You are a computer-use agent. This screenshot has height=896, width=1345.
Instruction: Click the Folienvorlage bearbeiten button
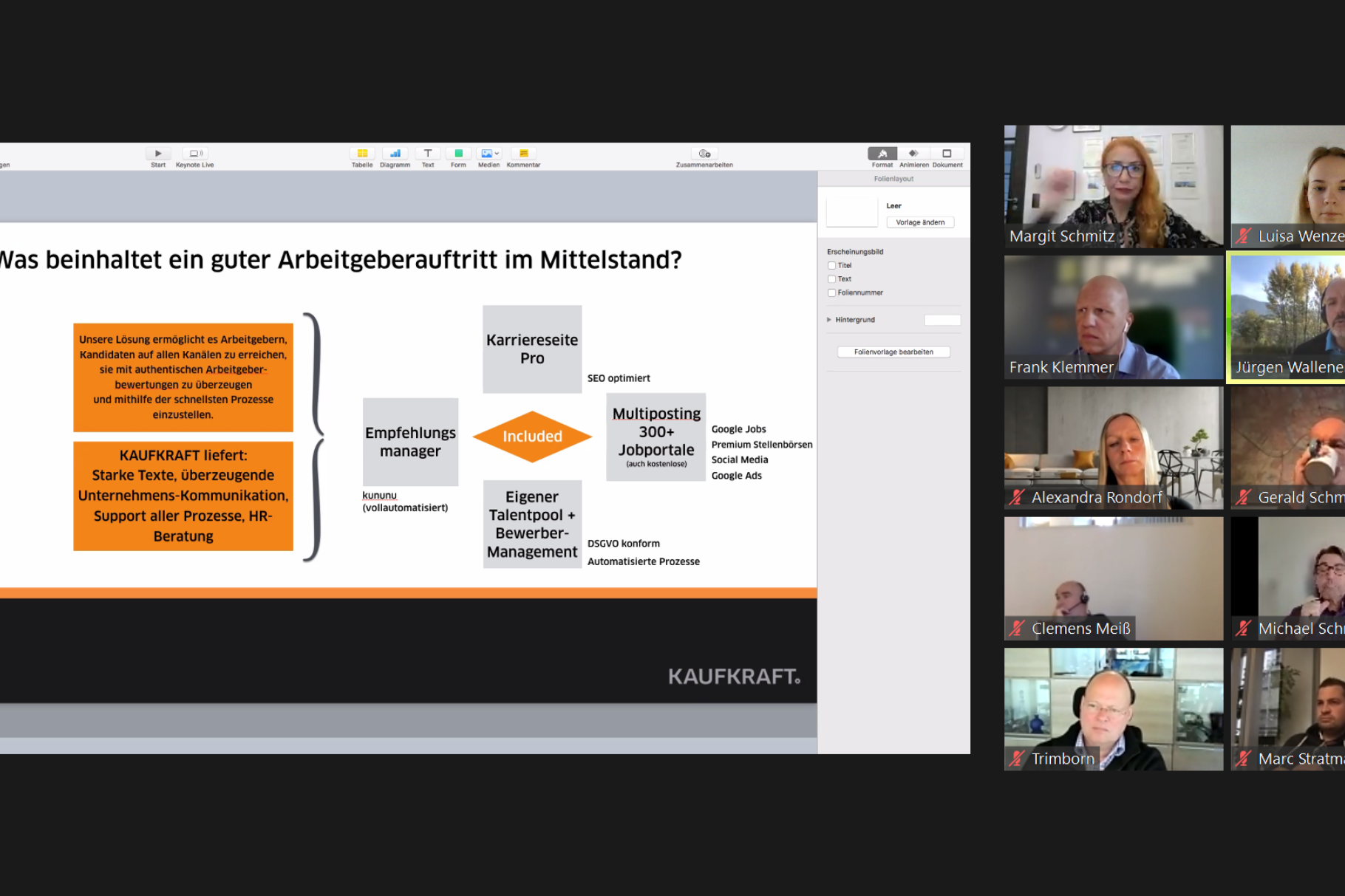[x=893, y=352]
